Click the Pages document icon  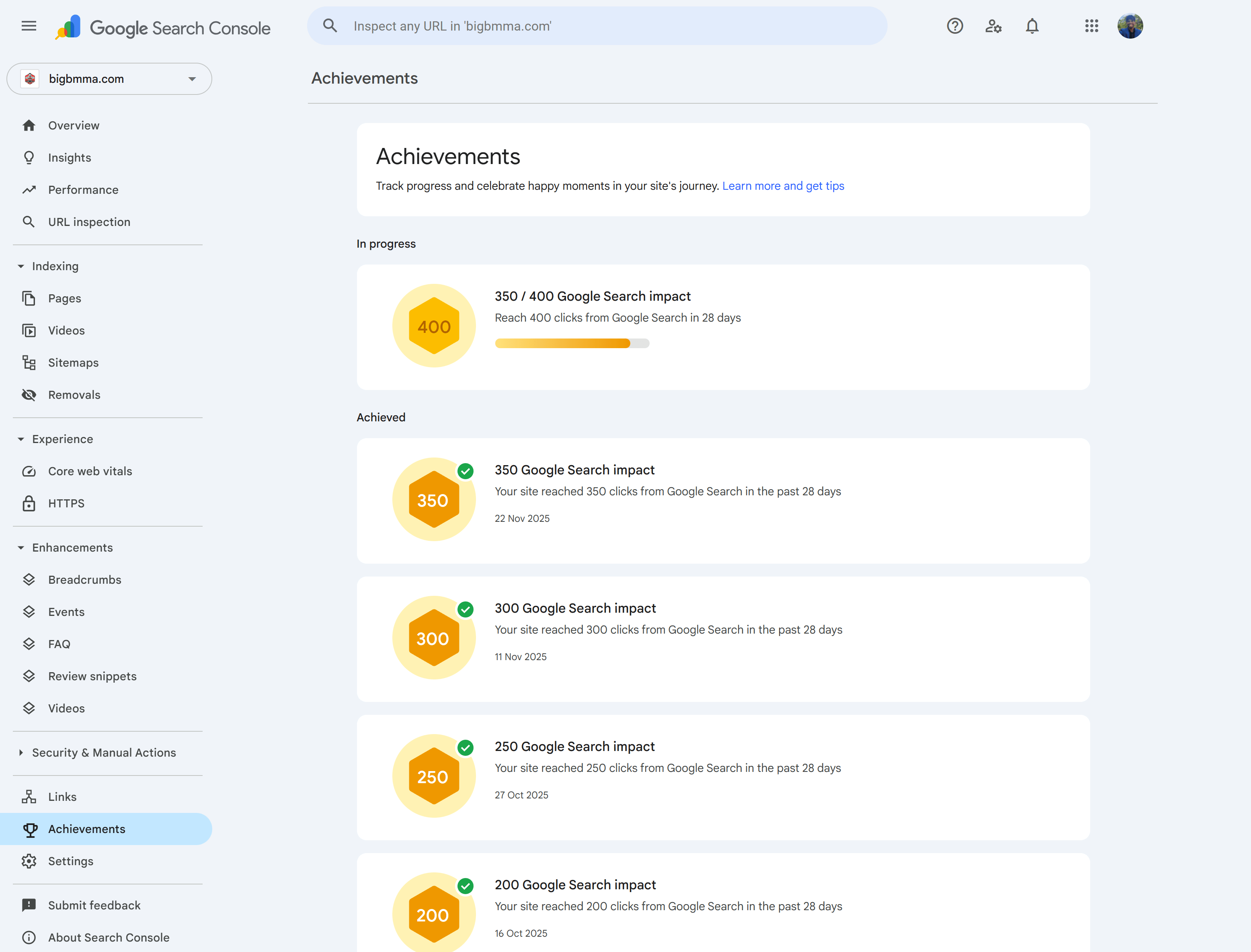(x=29, y=298)
